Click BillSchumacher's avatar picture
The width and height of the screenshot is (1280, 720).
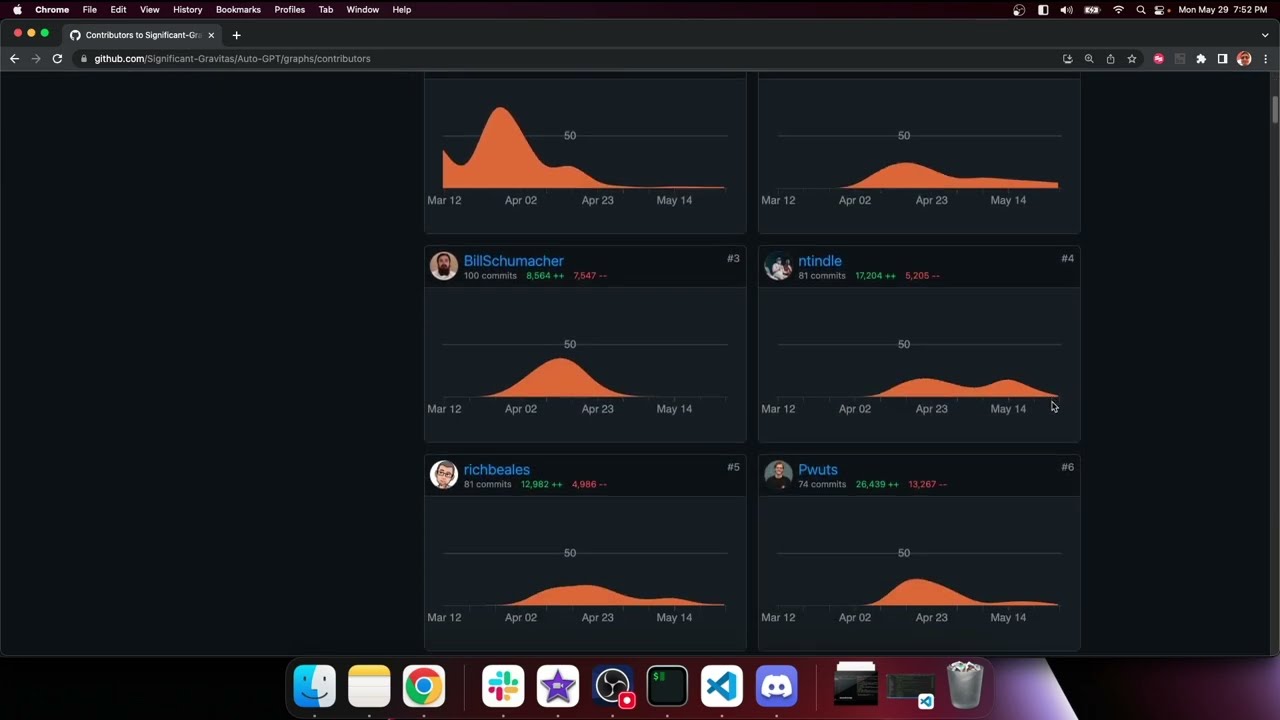coord(444,266)
